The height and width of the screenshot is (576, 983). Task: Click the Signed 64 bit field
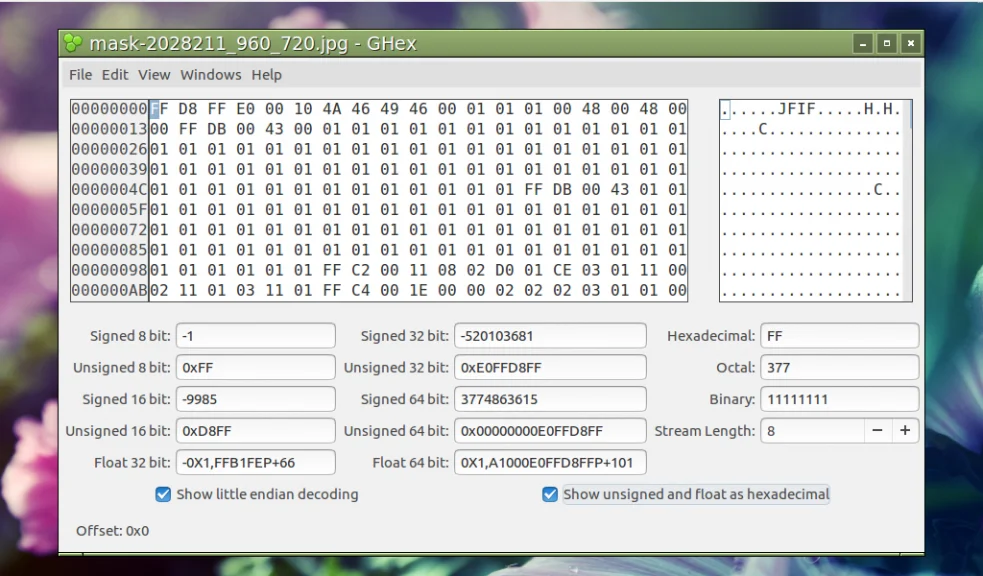pos(550,399)
